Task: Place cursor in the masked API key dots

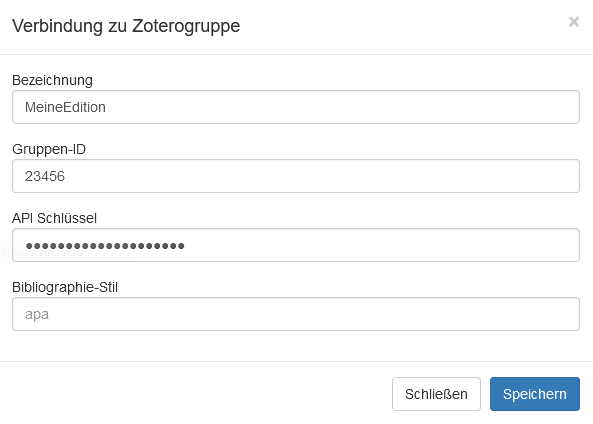Action: [105, 246]
